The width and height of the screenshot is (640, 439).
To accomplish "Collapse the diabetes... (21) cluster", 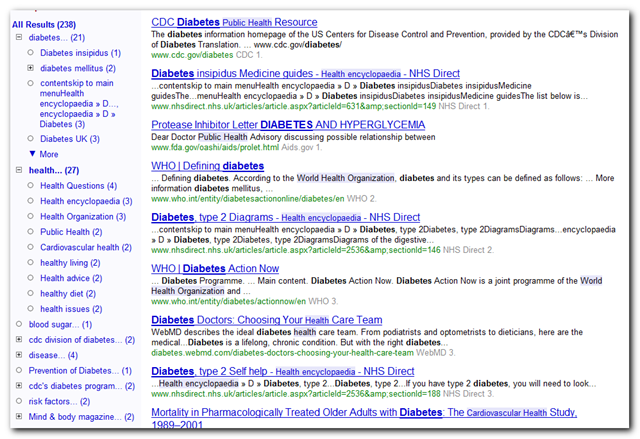I will (19, 37).
